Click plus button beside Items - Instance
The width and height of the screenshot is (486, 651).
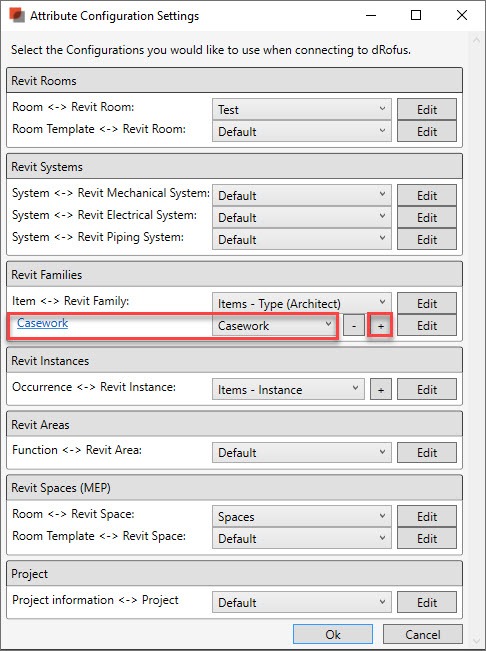[381, 390]
